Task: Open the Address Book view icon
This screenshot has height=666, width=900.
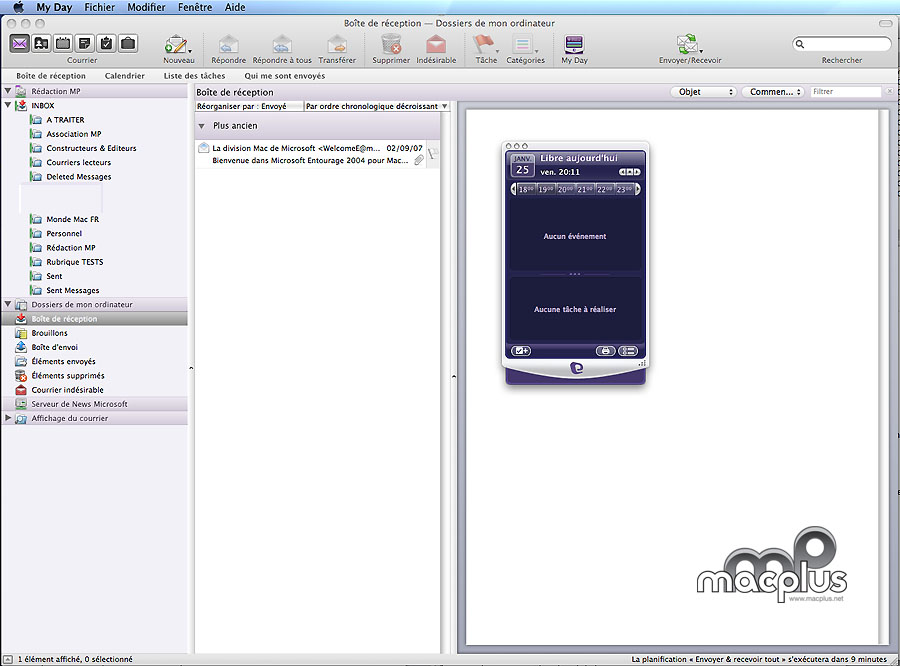Action: 41,43
